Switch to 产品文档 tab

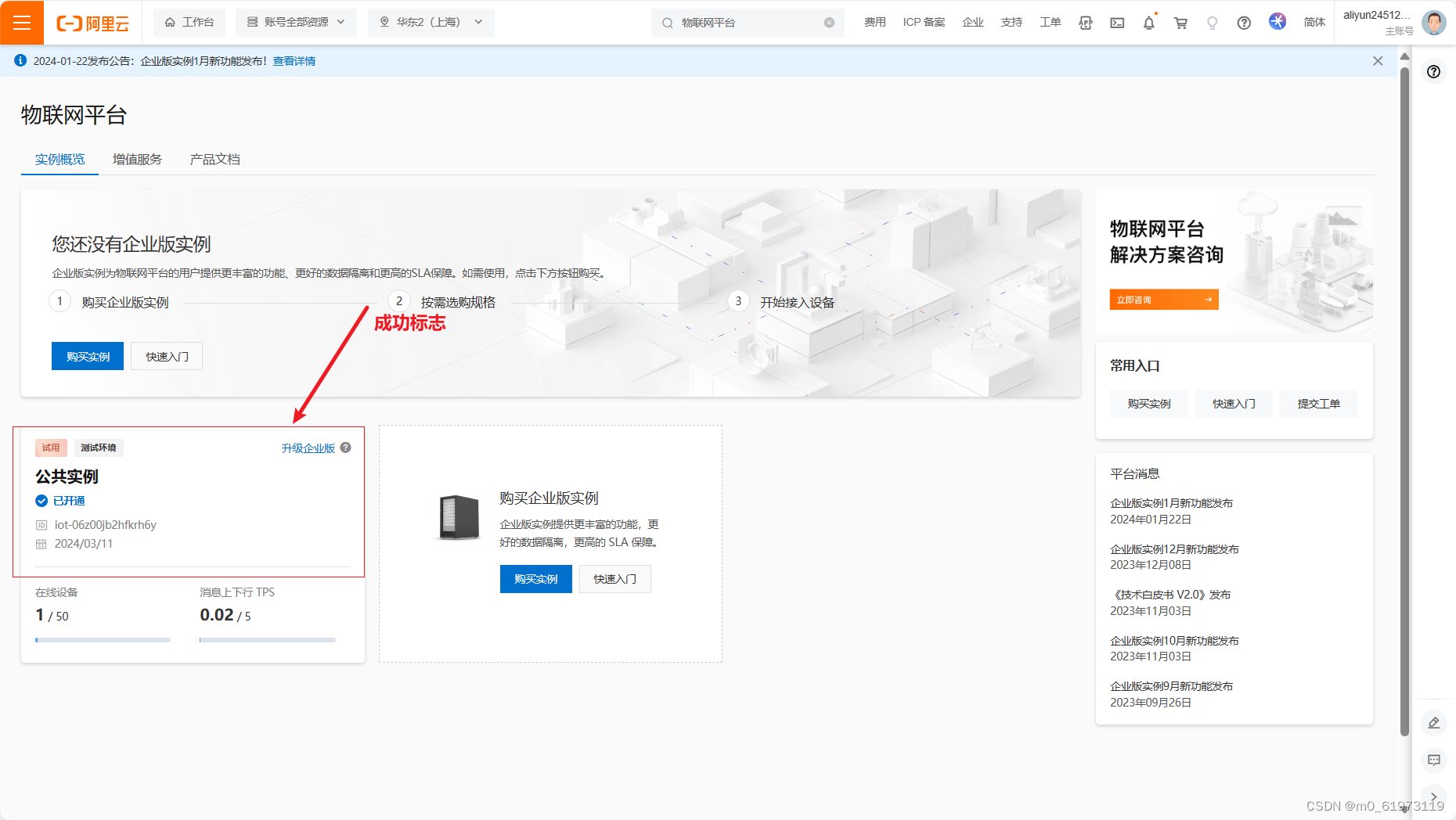point(214,159)
